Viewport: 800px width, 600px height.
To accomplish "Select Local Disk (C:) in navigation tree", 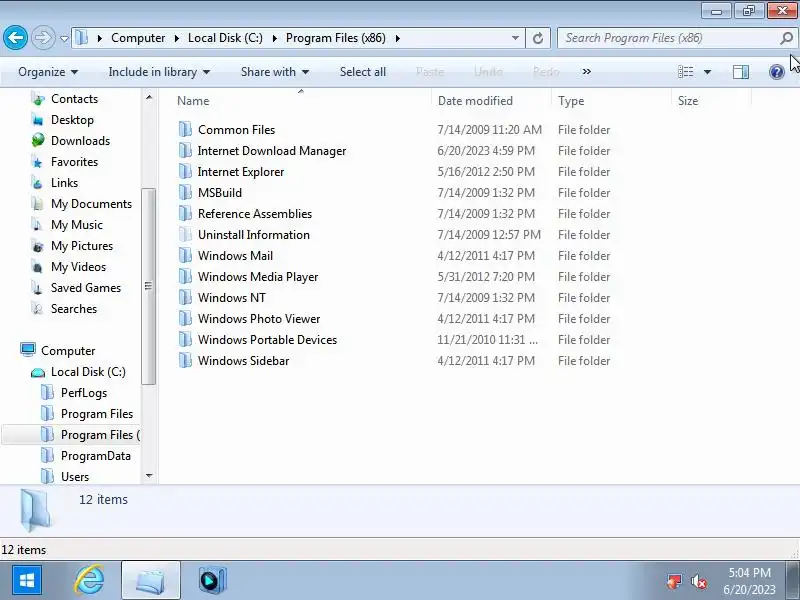I will (x=88, y=372).
